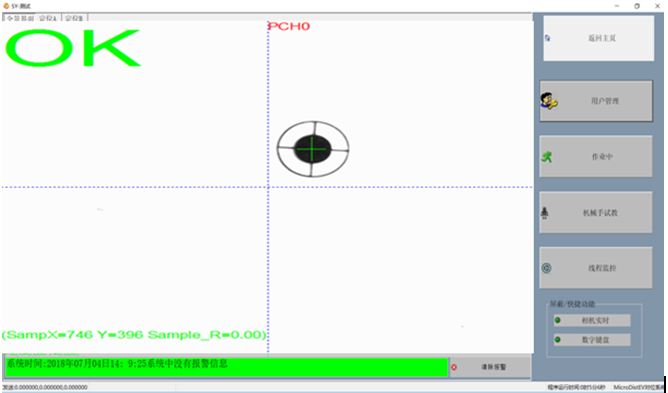This screenshot has height=393, width=668.
Task: Open 用户管理 user management
Action: click(x=596, y=101)
